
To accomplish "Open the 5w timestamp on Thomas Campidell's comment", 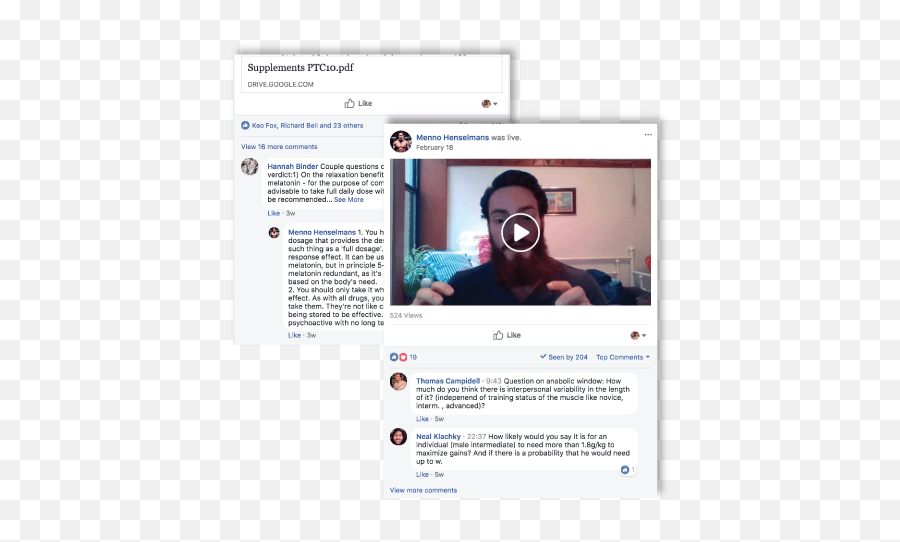I will coord(439,419).
